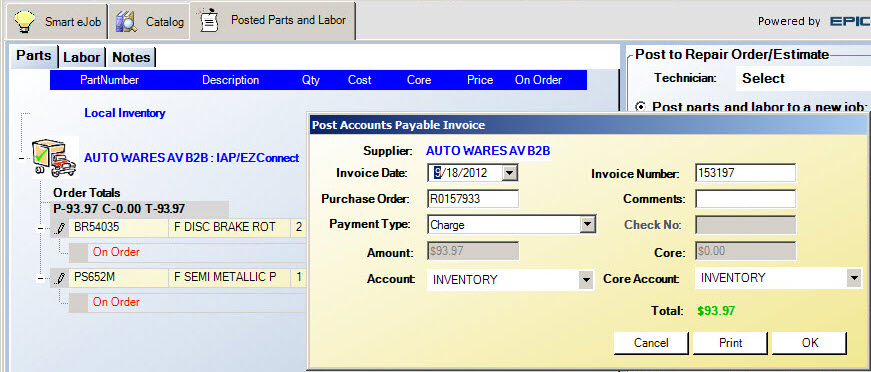Click the Print button
The height and width of the screenshot is (372, 871).
pos(730,343)
